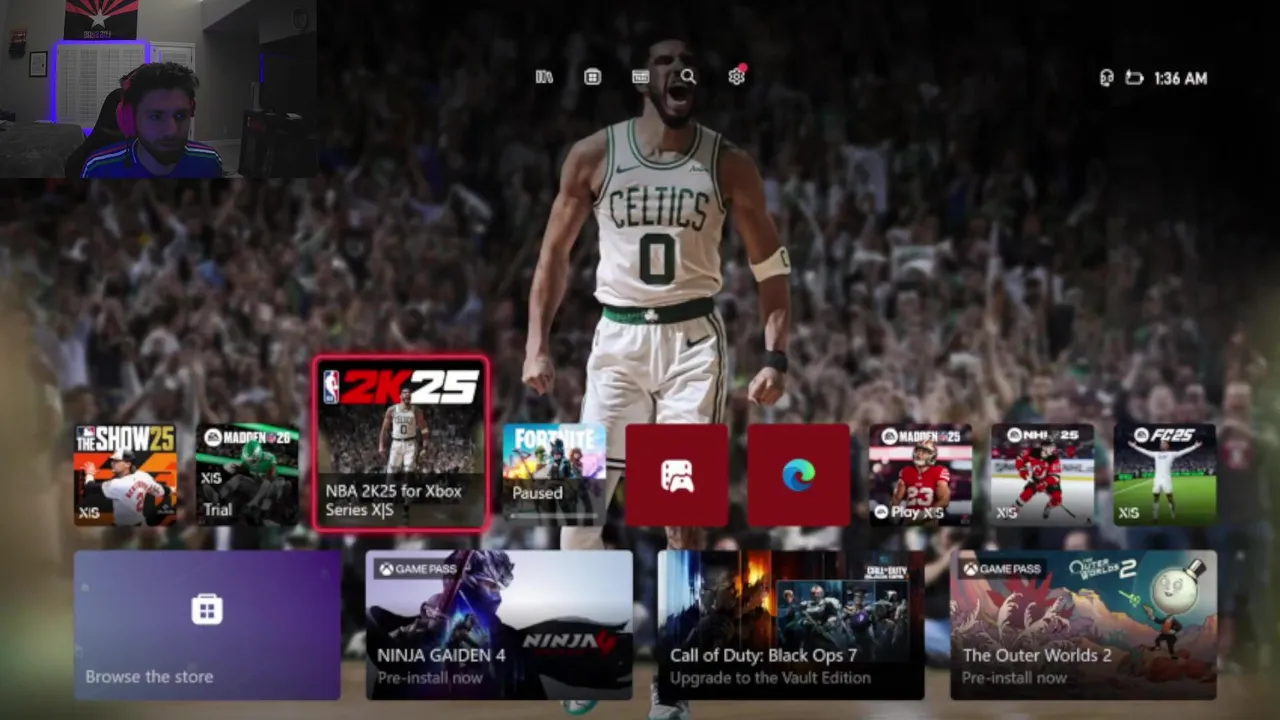The width and height of the screenshot is (1280, 720).
Task: Select the controller battery icon
Action: coord(1134,78)
